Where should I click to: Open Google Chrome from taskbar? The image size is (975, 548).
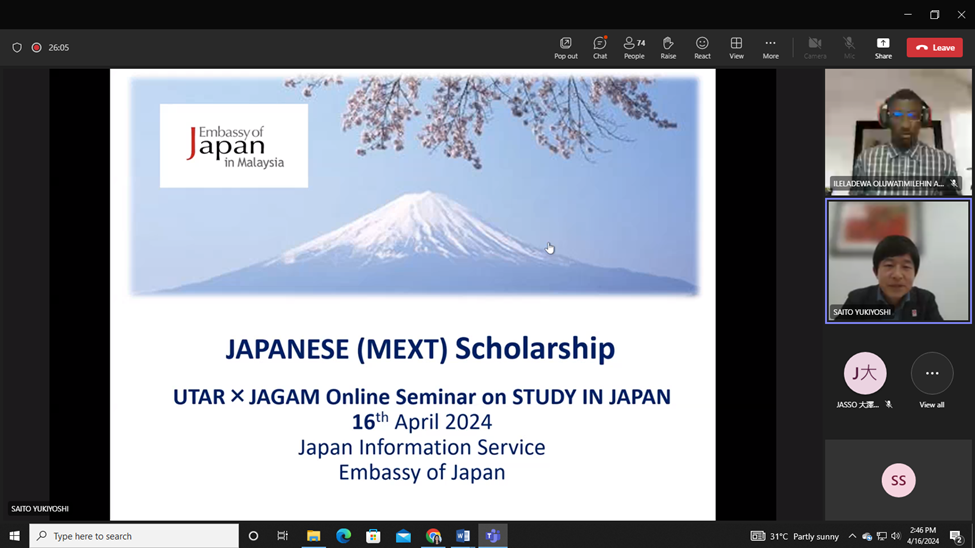[433, 536]
